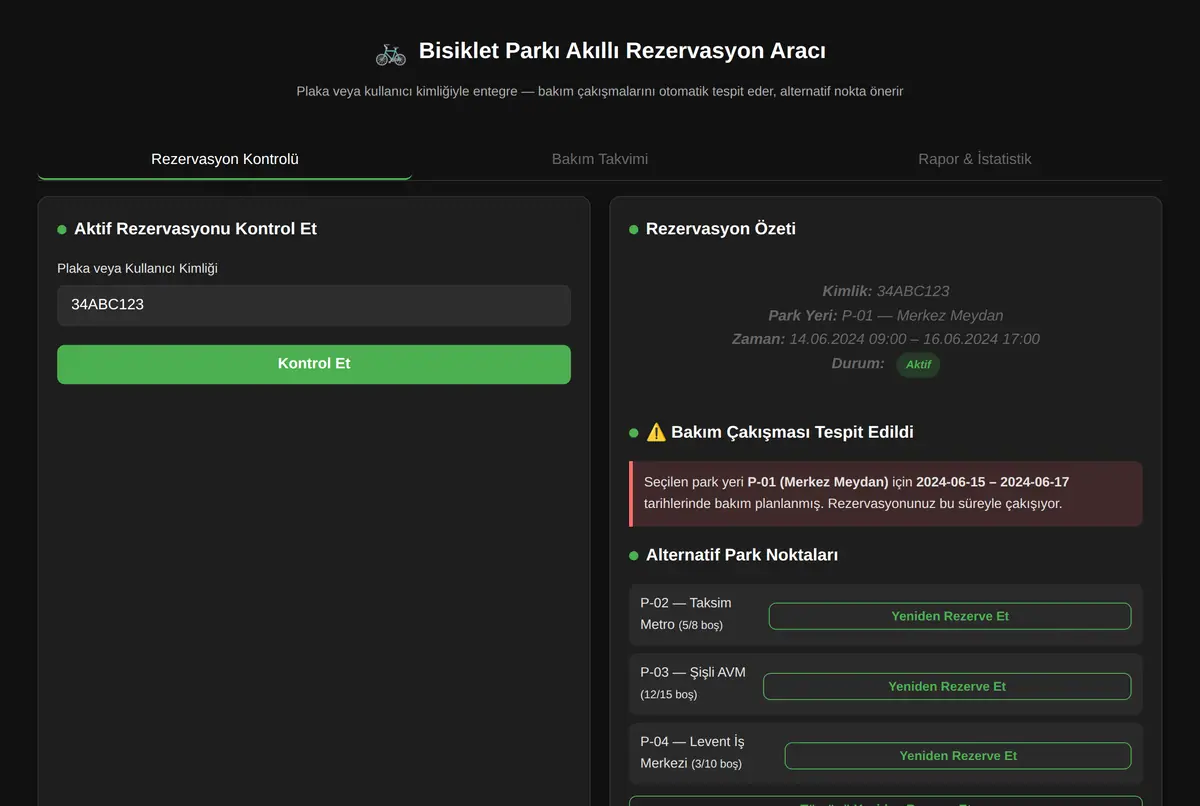Image resolution: width=1200 pixels, height=806 pixels.
Task: Click the bicycle icon in the title
Action: (390, 53)
